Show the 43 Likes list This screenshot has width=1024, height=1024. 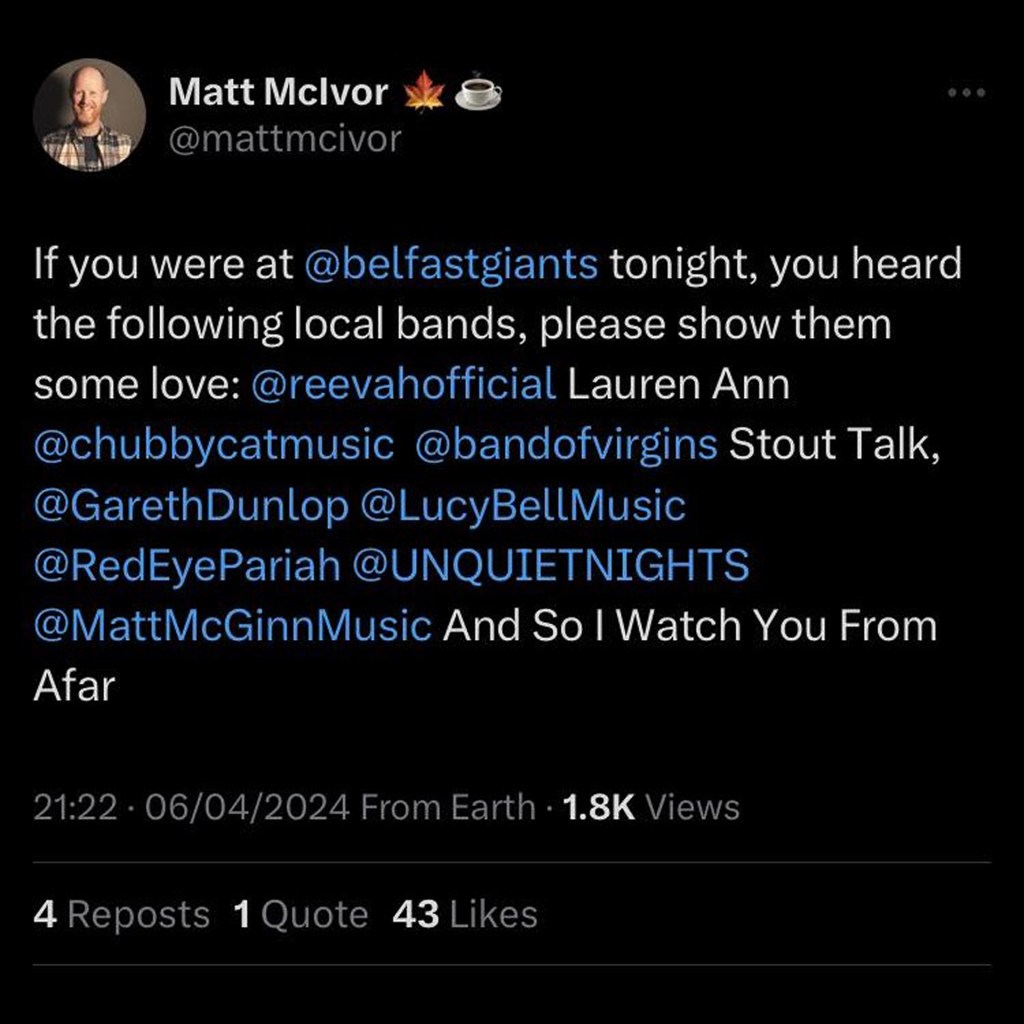click(465, 914)
